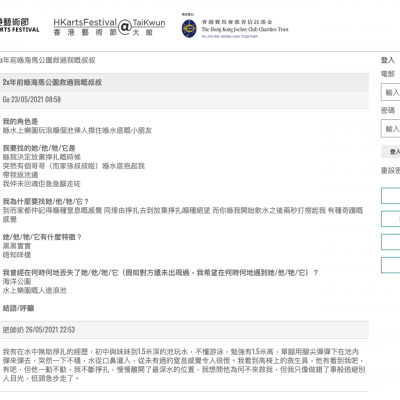This screenshot has width=400, height=400.
Task: Click the Jockey Club round emblem icon
Action: [x=189, y=29]
